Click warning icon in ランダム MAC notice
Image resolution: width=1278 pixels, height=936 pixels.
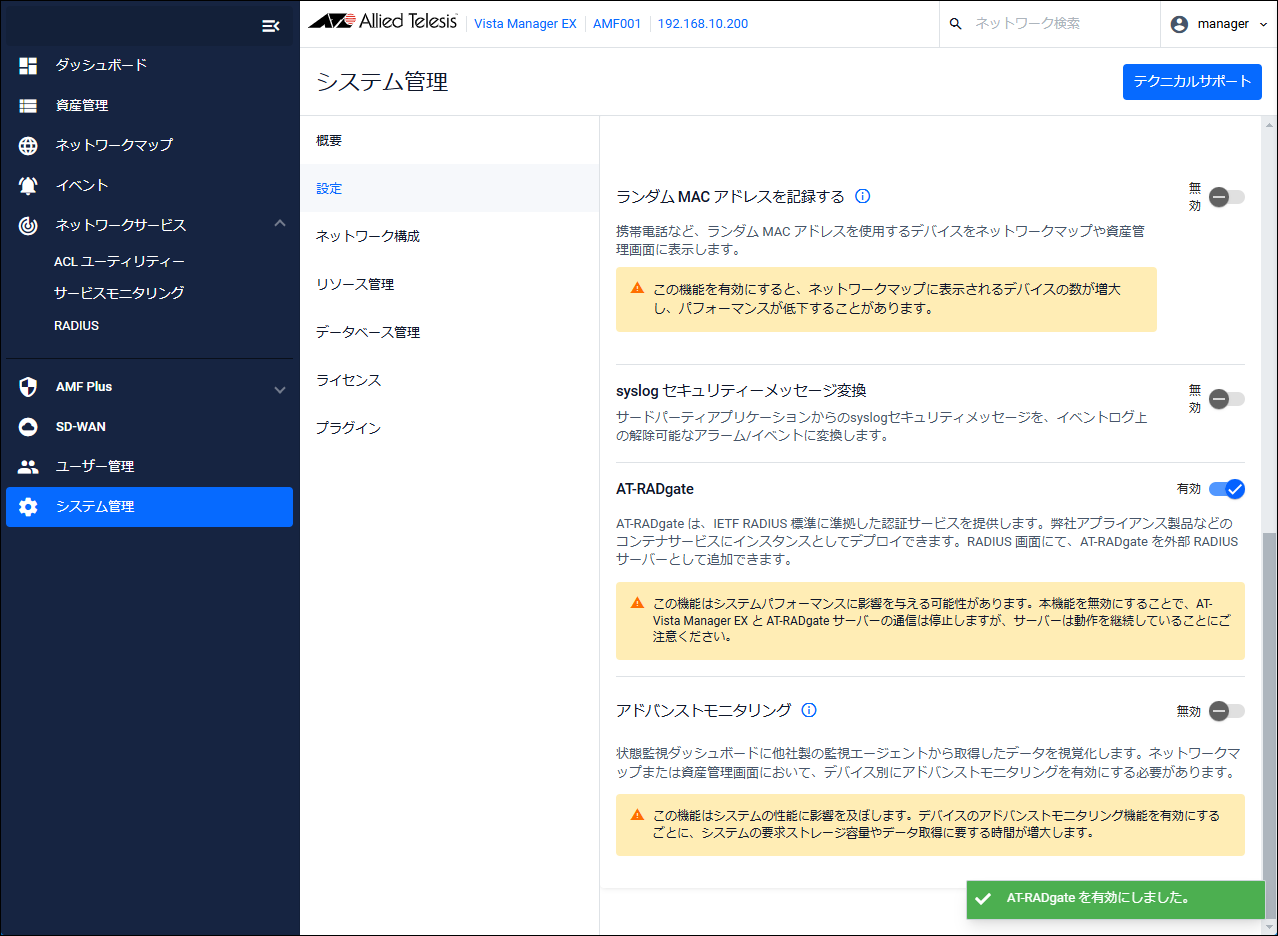(x=637, y=288)
